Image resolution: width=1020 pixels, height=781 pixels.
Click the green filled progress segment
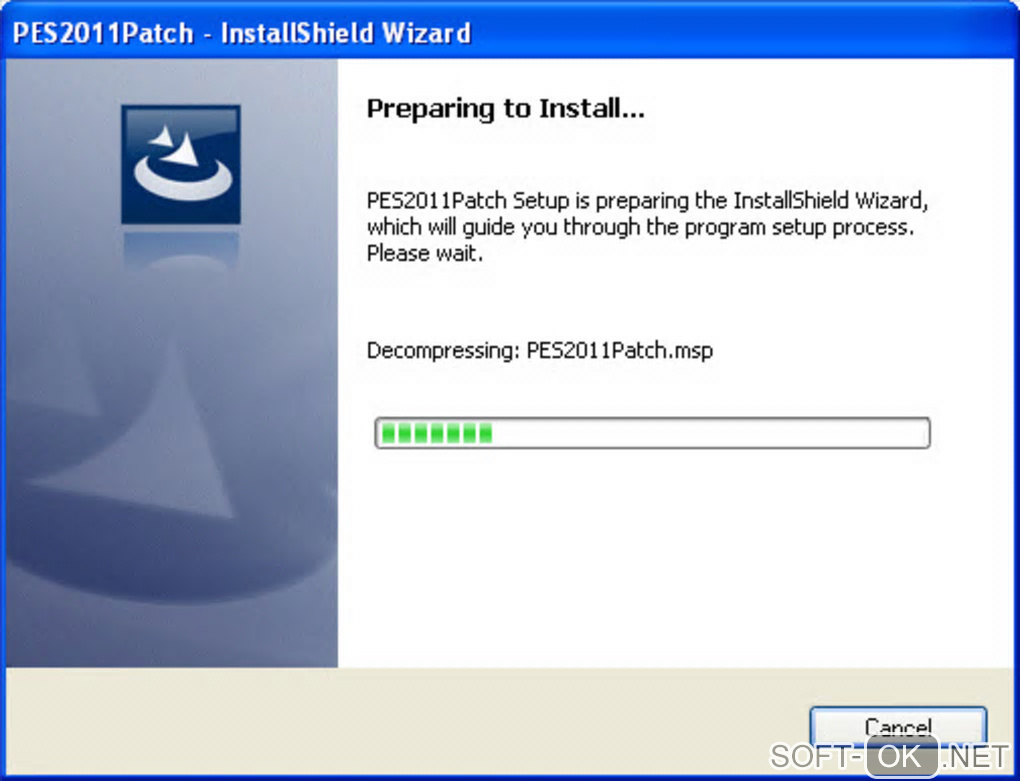(x=436, y=433)
